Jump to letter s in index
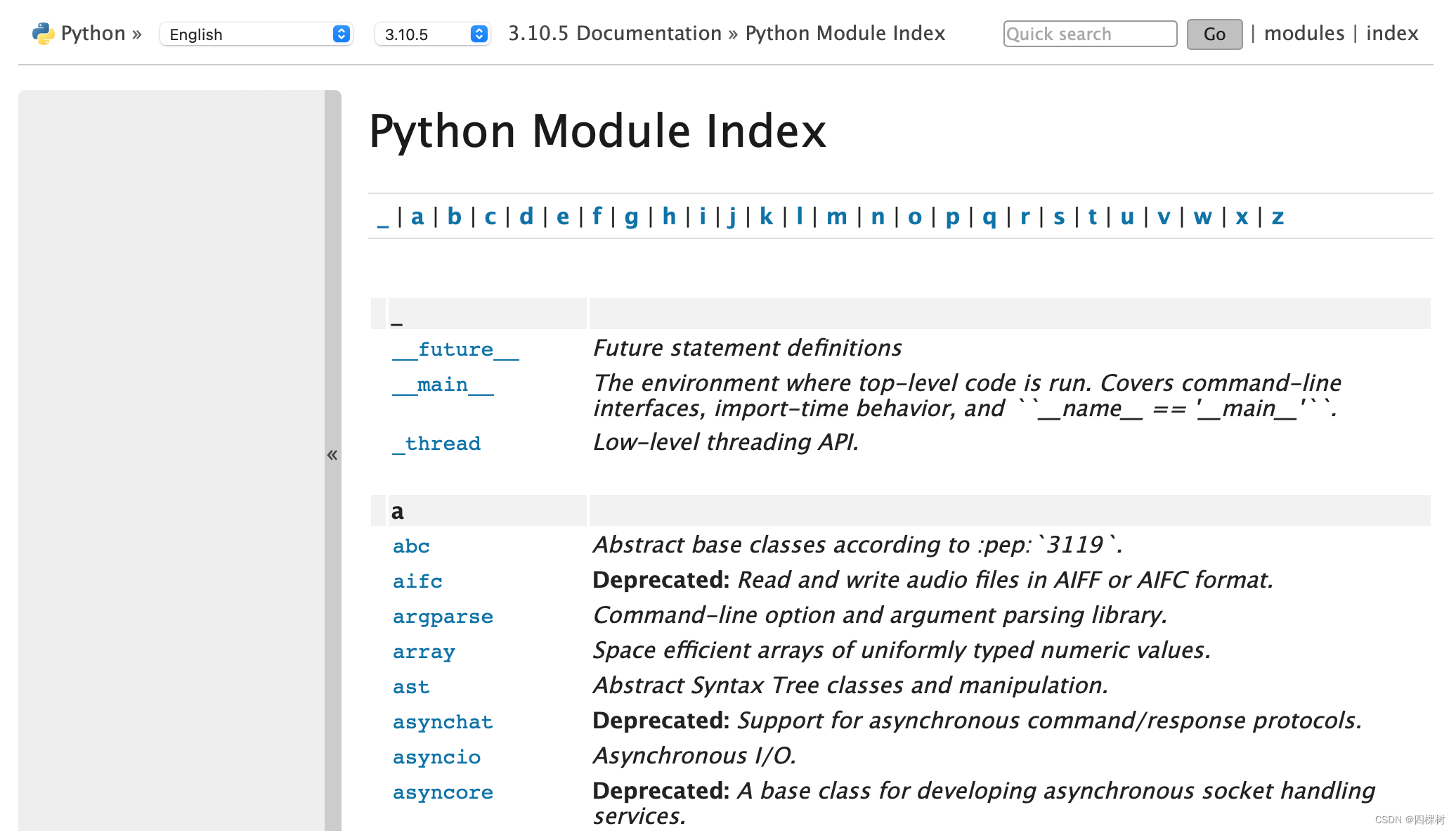Screen dimensions: 1456x831 [x=1059, y=217]
